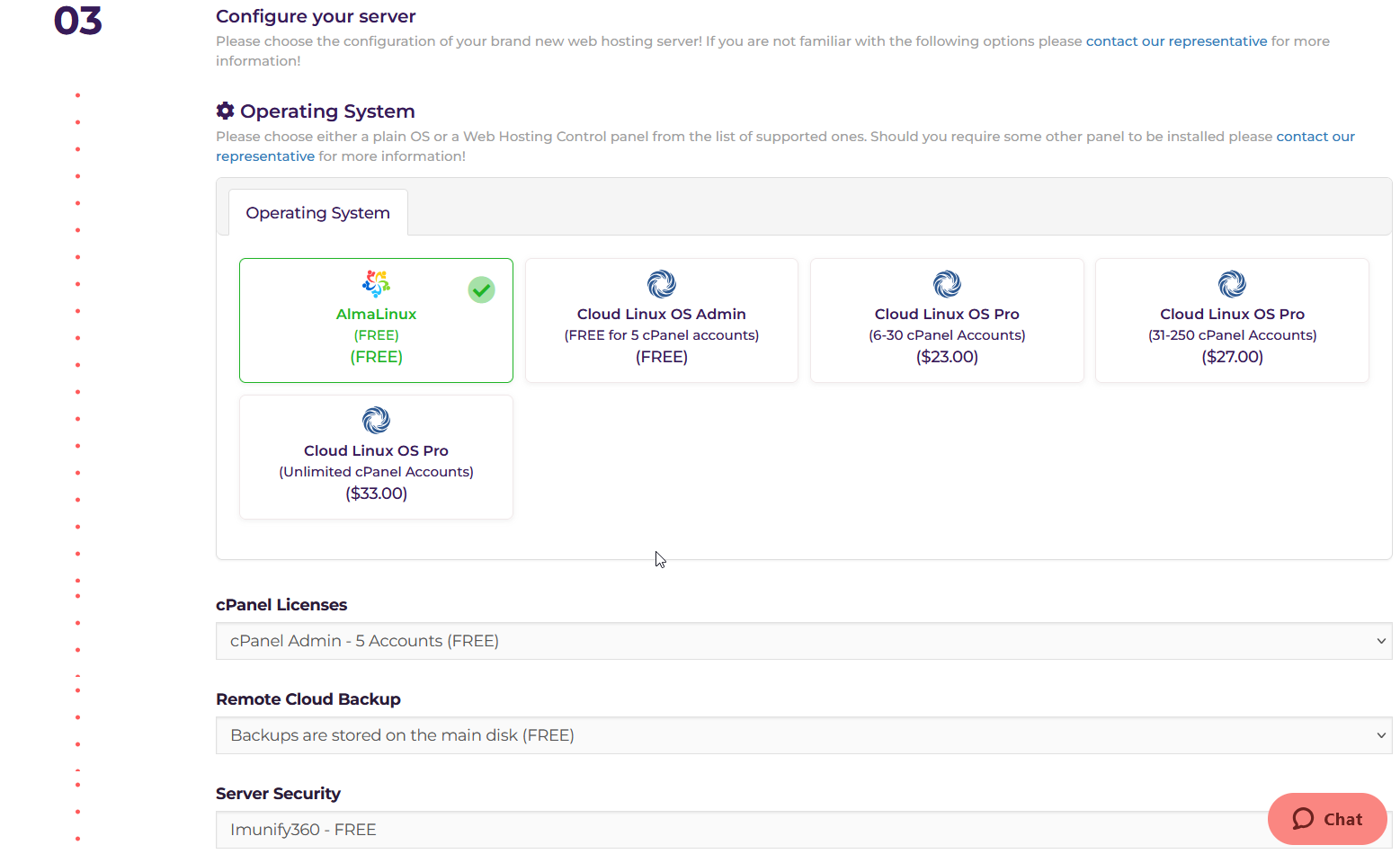Viewport: 1400px width, 854px height.
Task: Click the Configure your server heading
Action: click(316, 16)
